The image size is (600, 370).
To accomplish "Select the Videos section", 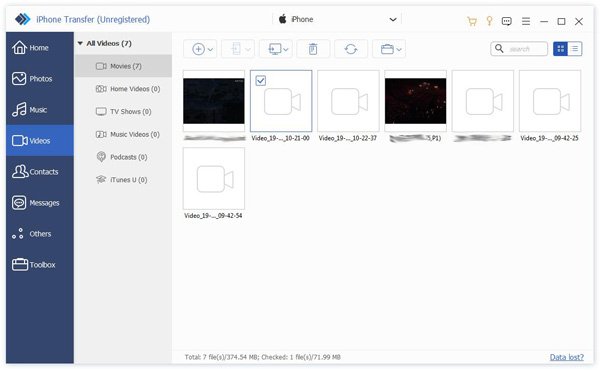I will click(39, 140).
